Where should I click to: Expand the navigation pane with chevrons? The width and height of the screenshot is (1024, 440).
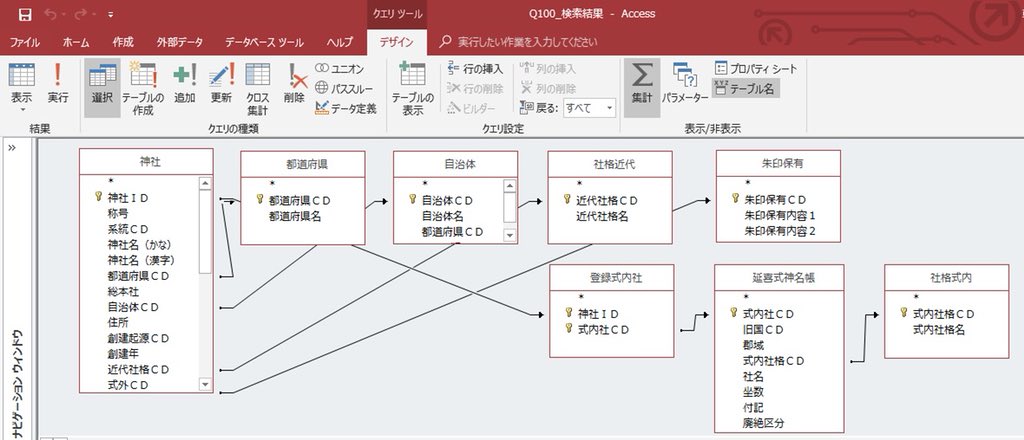coord(12,148)
